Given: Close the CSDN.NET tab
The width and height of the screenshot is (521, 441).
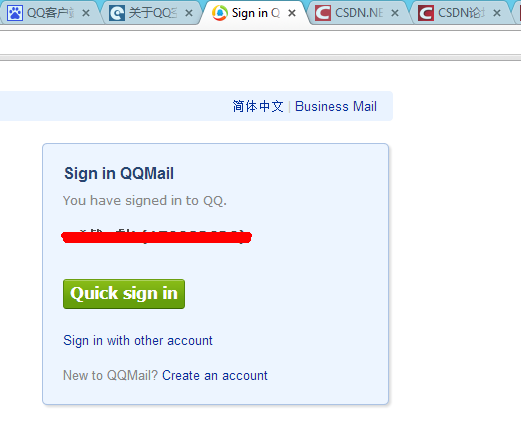Looking at the screenshot, I should tap(395, 13).
